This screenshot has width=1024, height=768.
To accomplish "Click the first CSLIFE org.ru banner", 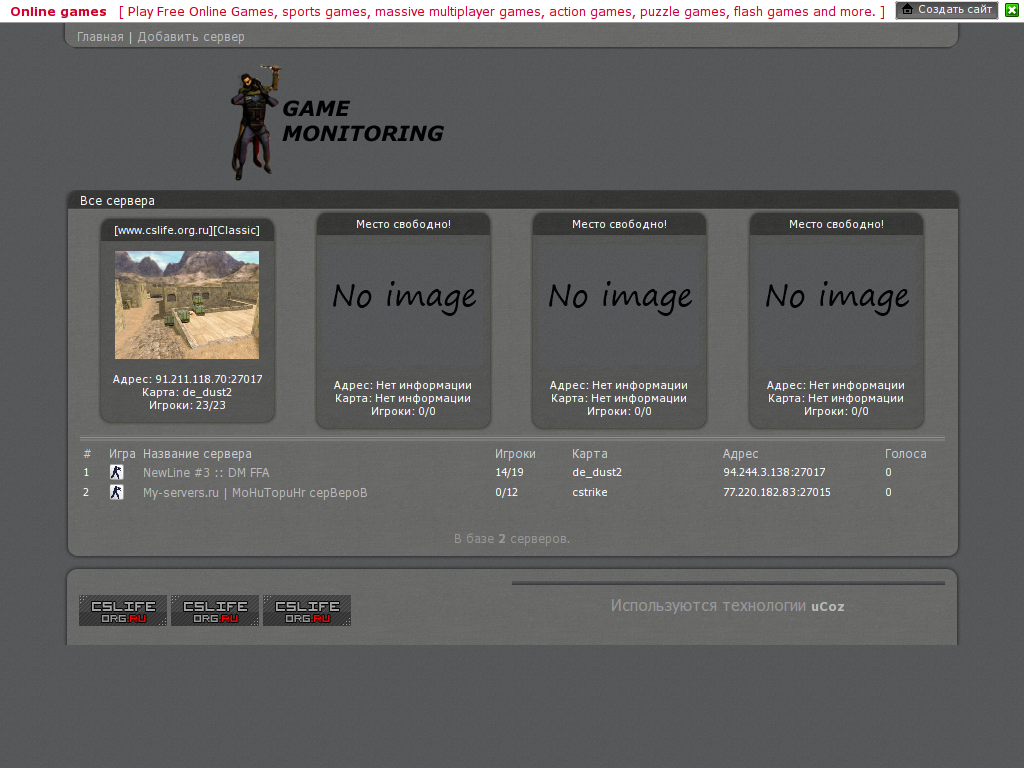I will click(x=123, y=610).
